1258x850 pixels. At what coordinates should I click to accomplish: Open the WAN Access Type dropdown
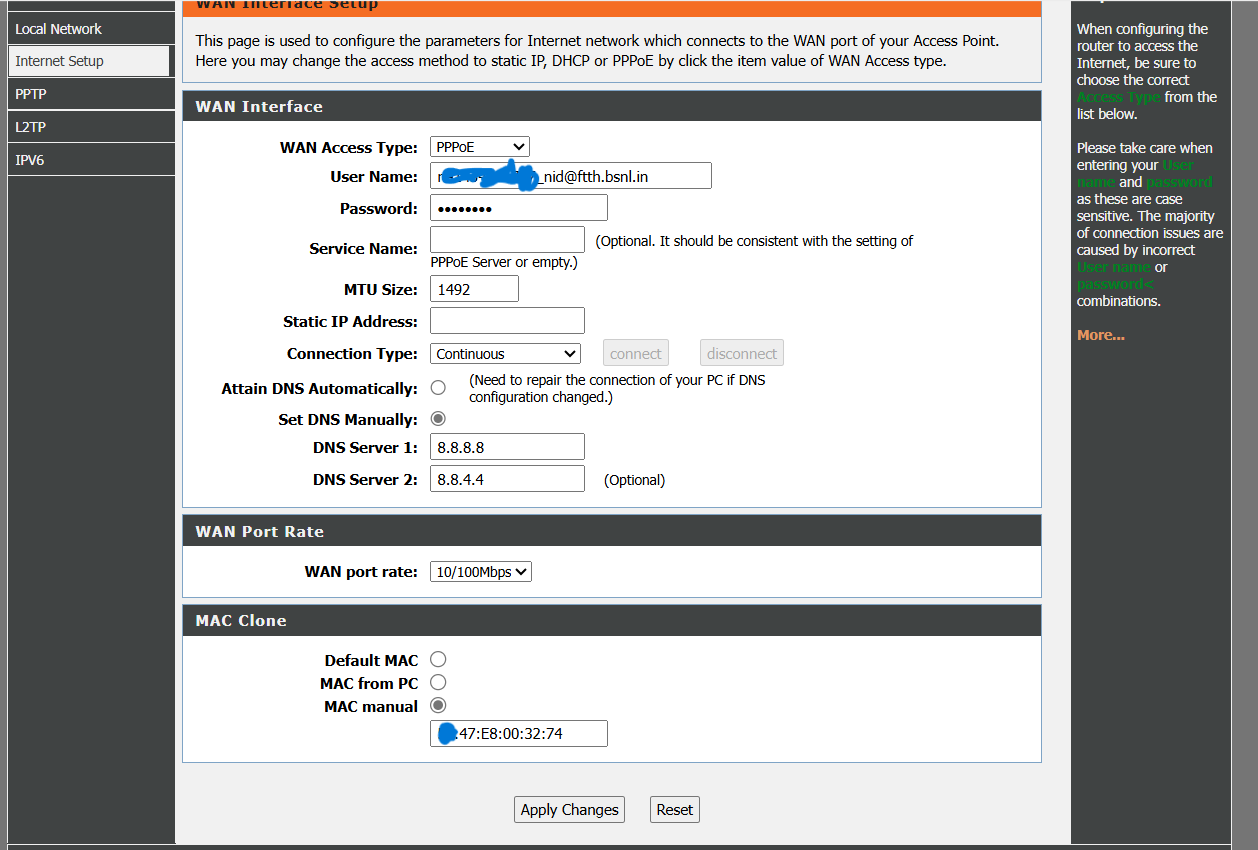479,147
